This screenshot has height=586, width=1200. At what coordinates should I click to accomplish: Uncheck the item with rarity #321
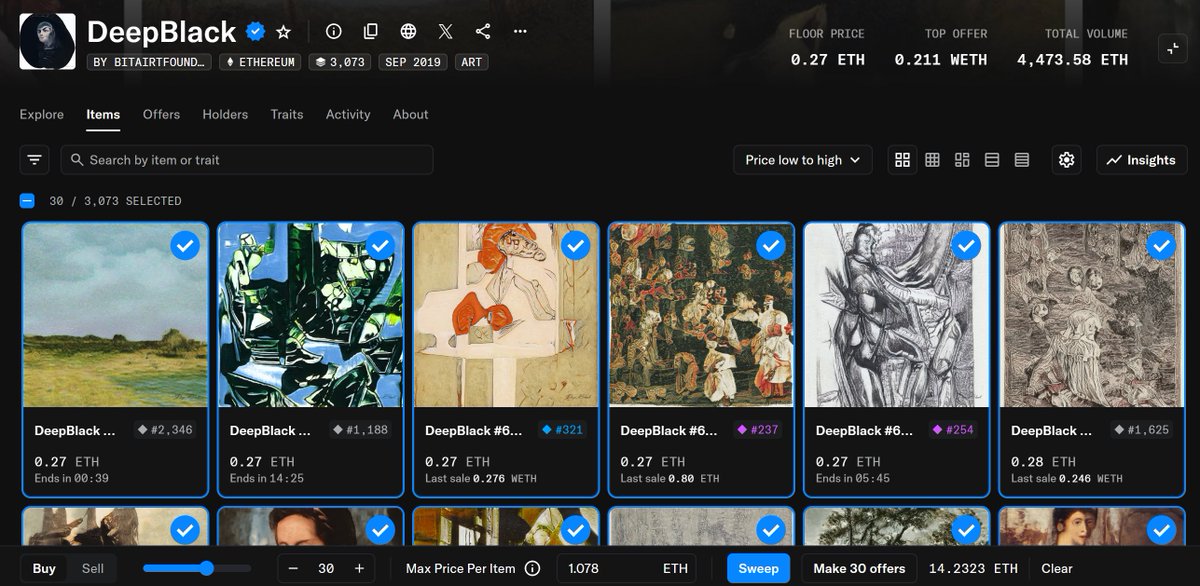[x=576, y=245]
